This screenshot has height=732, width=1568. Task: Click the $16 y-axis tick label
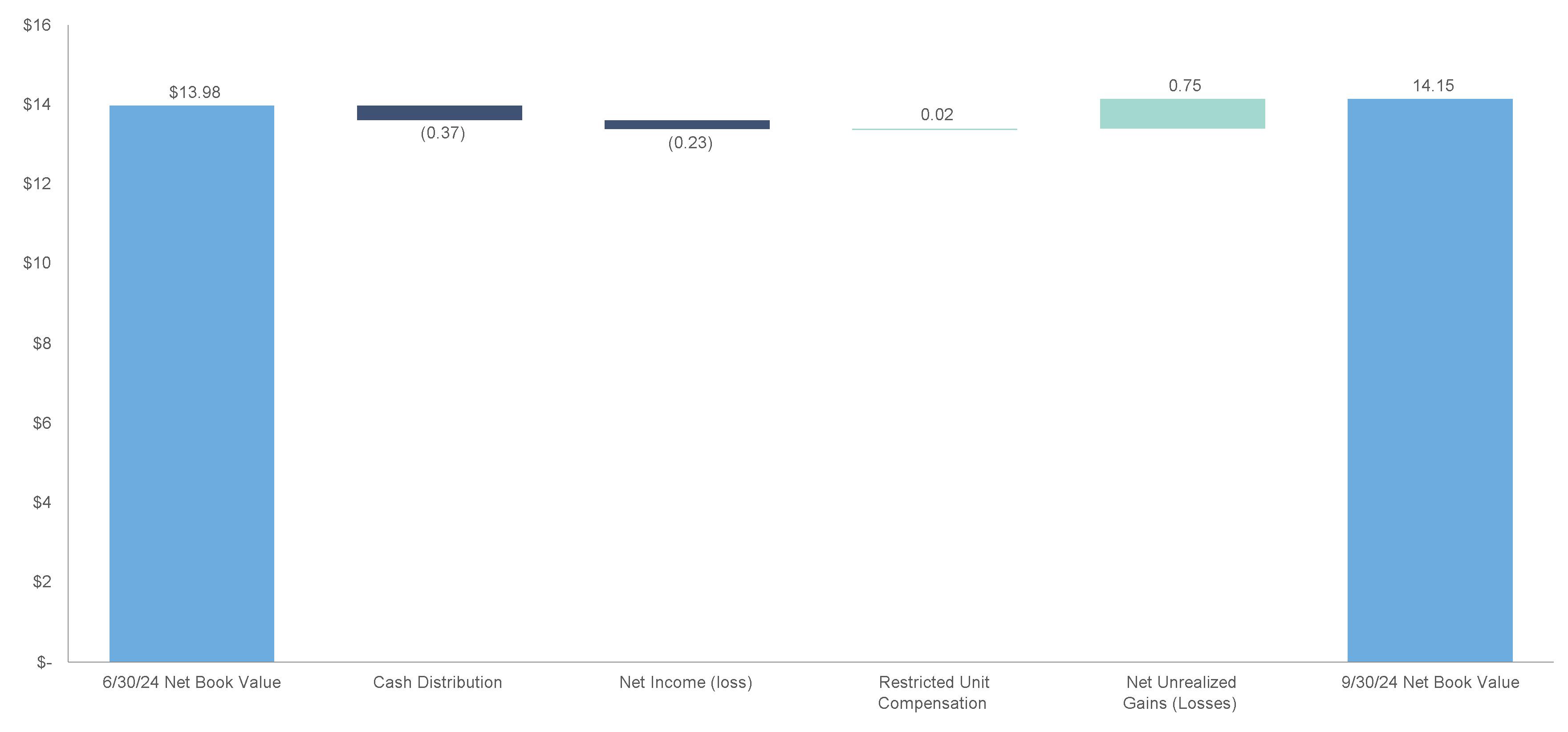coord(37,25)
